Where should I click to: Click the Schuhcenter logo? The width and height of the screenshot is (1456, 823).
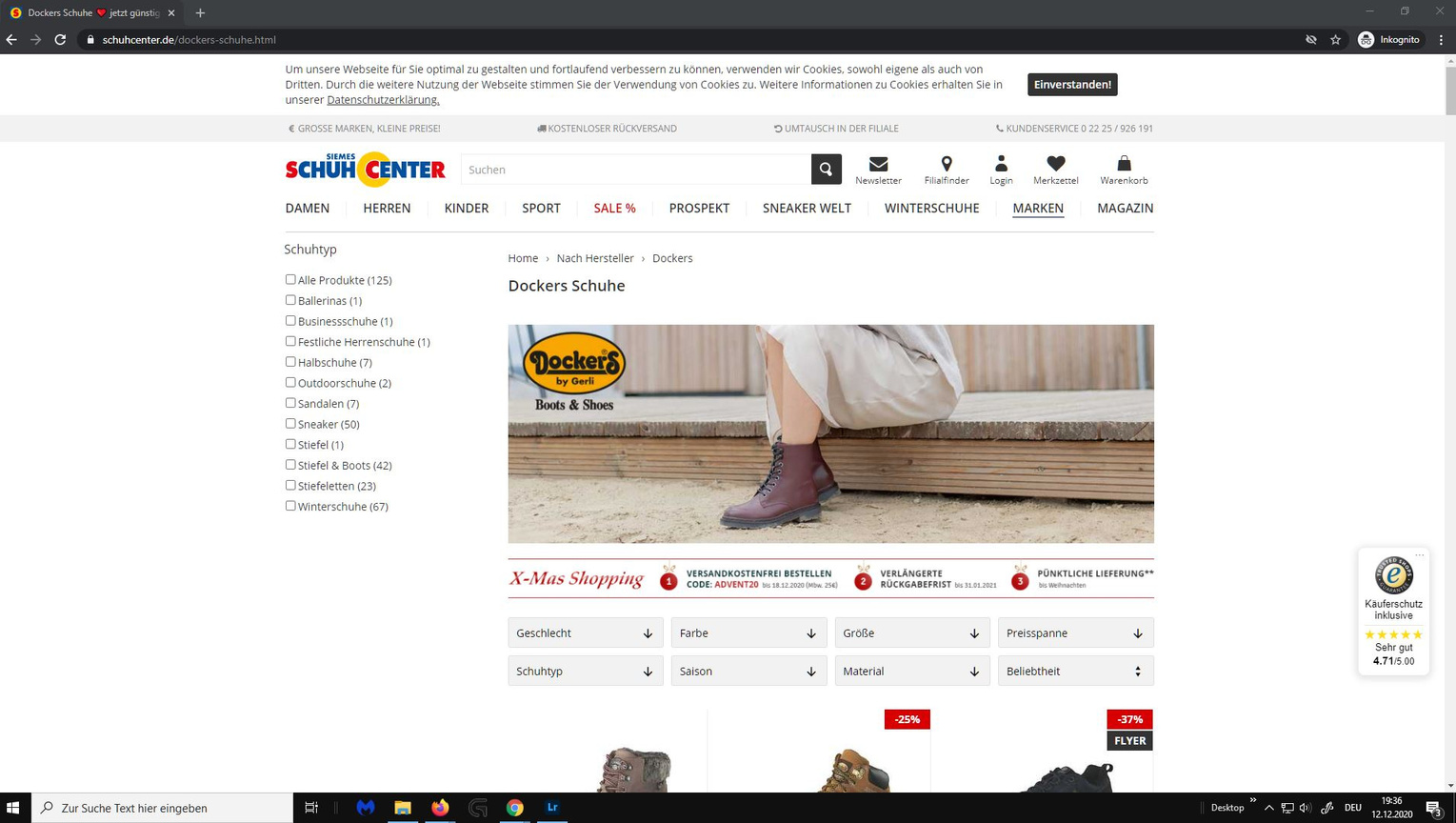pyautogui.click(x=366, y=170)
